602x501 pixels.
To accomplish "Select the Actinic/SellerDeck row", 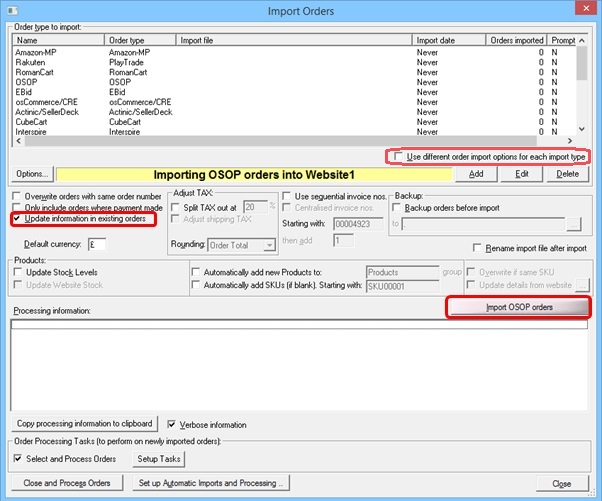I will point(294,112).
